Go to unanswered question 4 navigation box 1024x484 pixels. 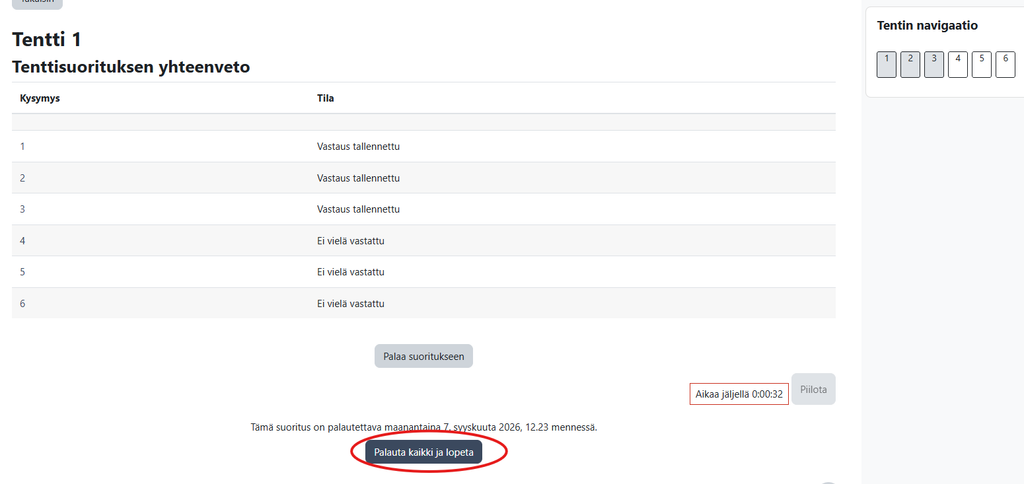coord(957,65)
